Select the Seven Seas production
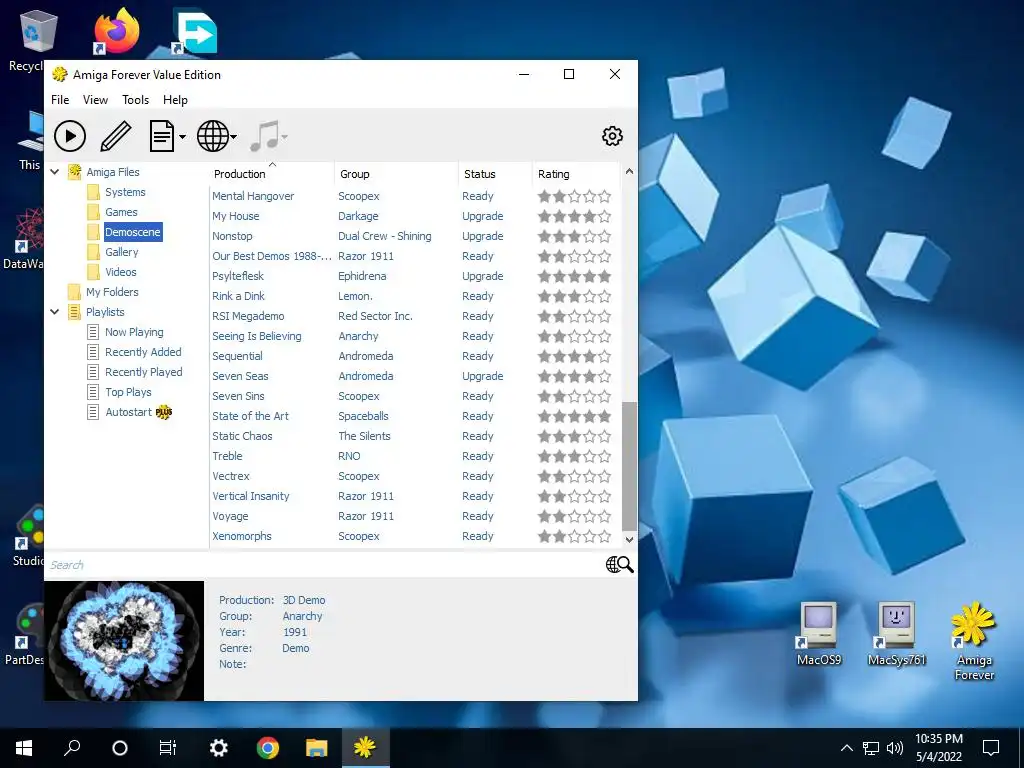The image size is (1024, 768). (x=240, y=376)
